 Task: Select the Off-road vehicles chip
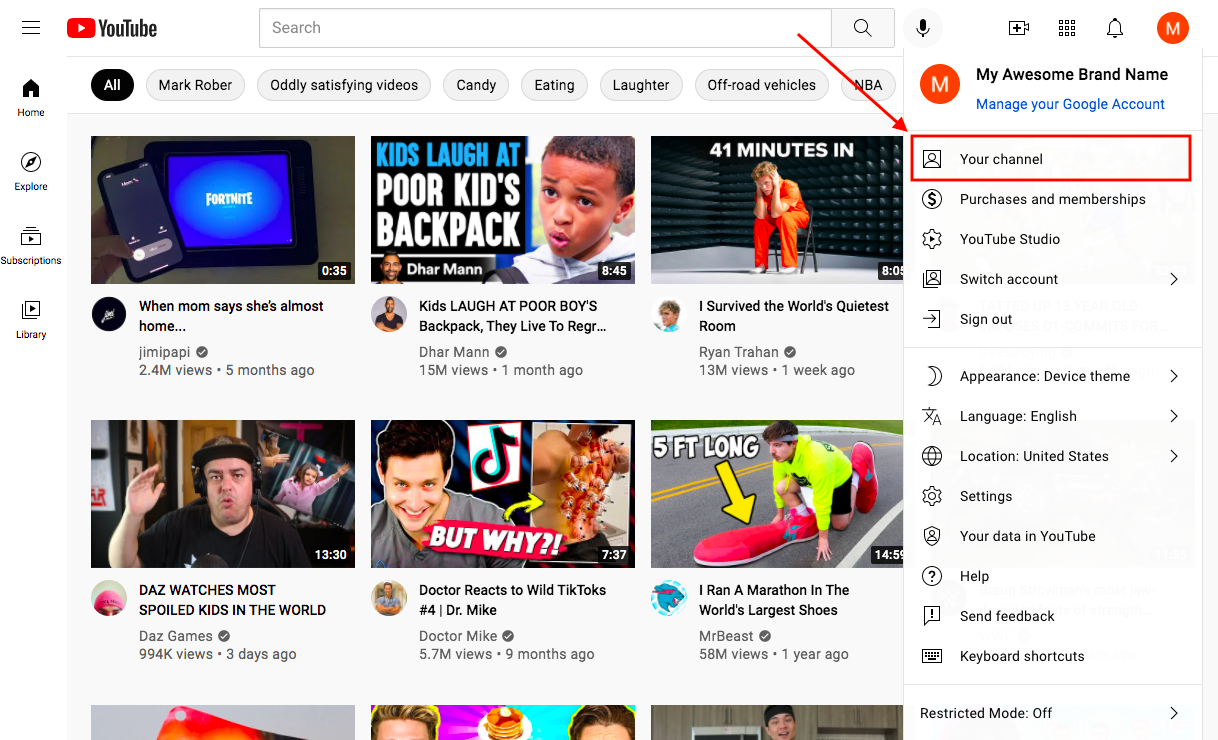pos(762,85)
